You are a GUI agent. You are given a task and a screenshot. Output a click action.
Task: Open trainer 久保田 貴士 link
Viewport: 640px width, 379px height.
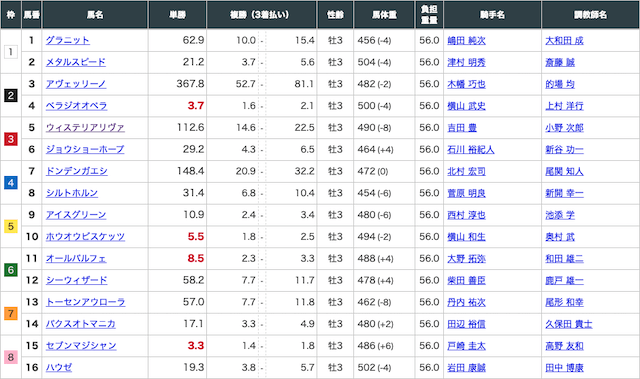click(569, 324)
